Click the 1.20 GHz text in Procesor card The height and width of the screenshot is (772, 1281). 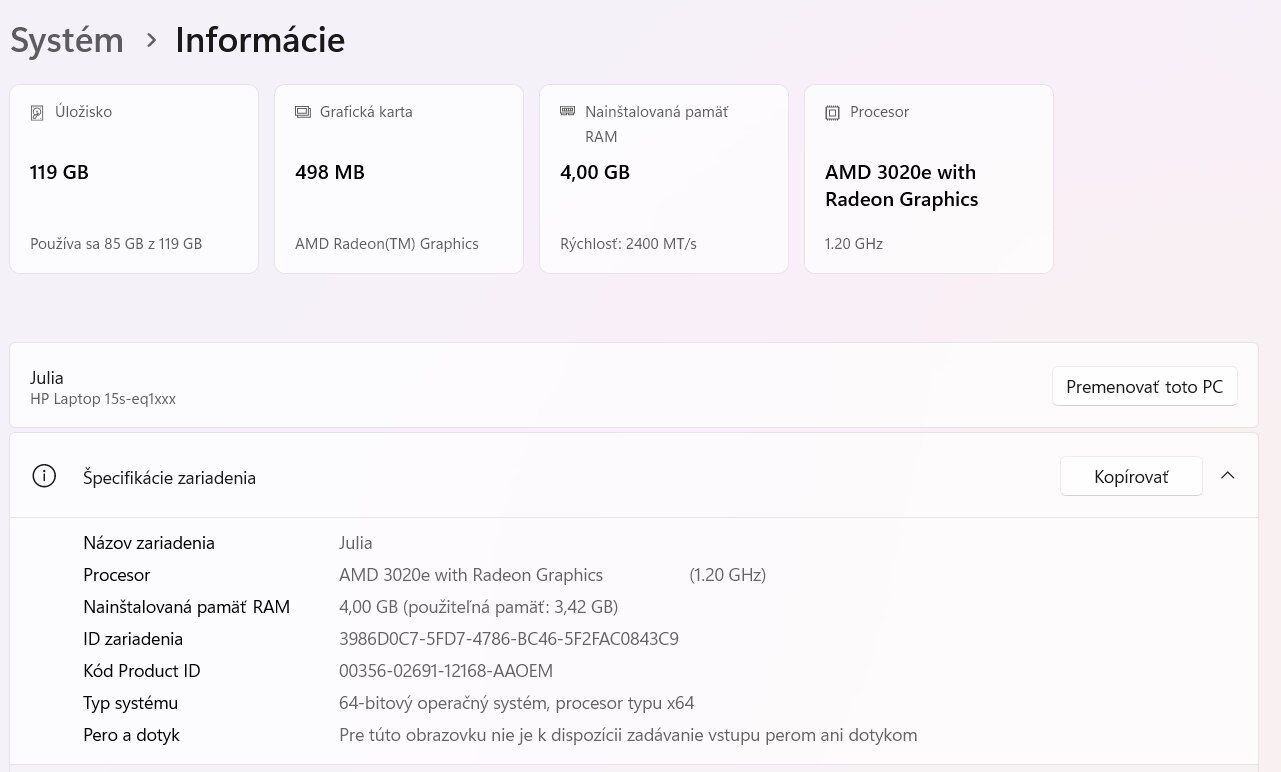pos(853,244)
